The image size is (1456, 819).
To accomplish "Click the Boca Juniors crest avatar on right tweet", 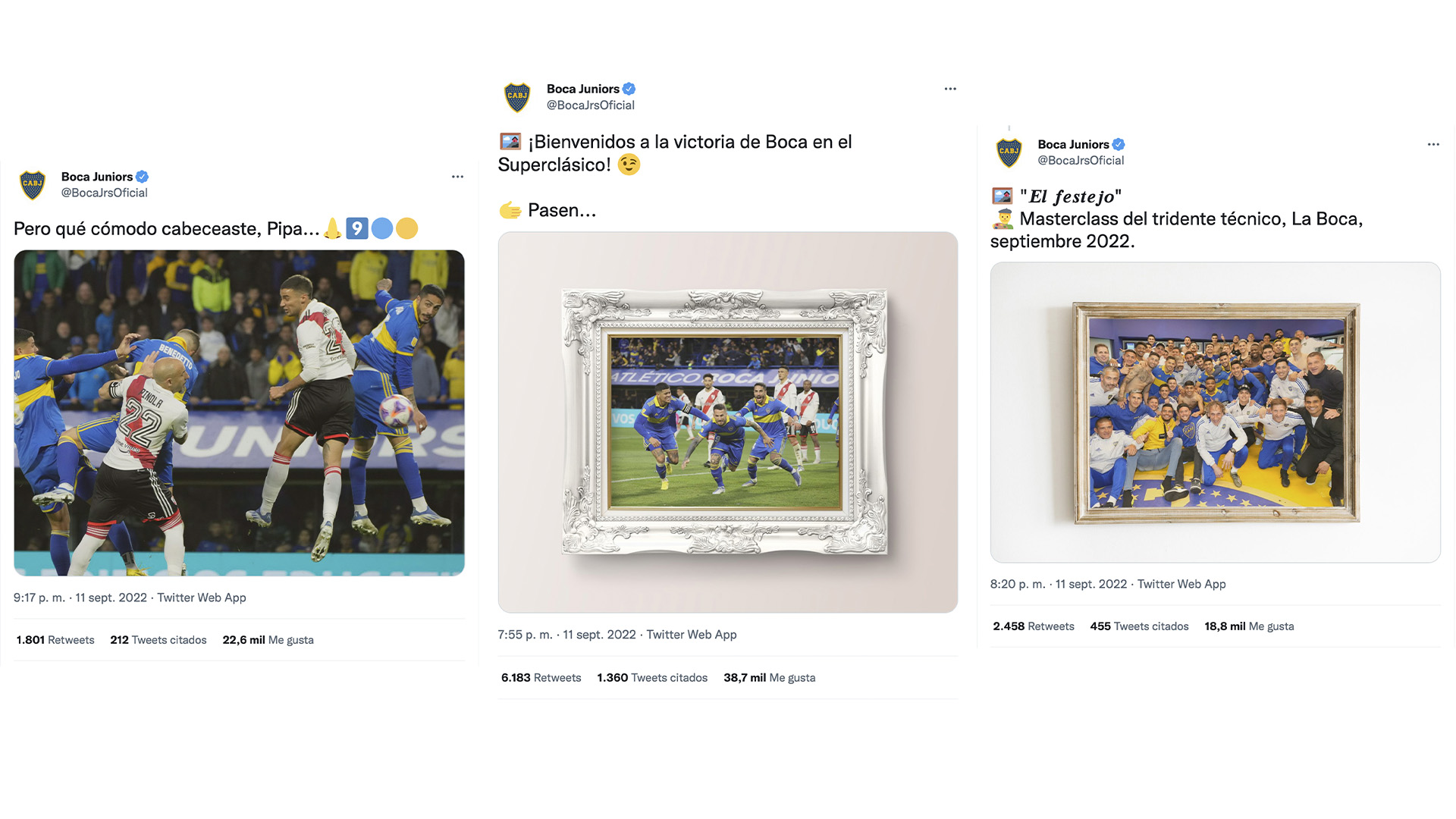I will coord(1009,152).
